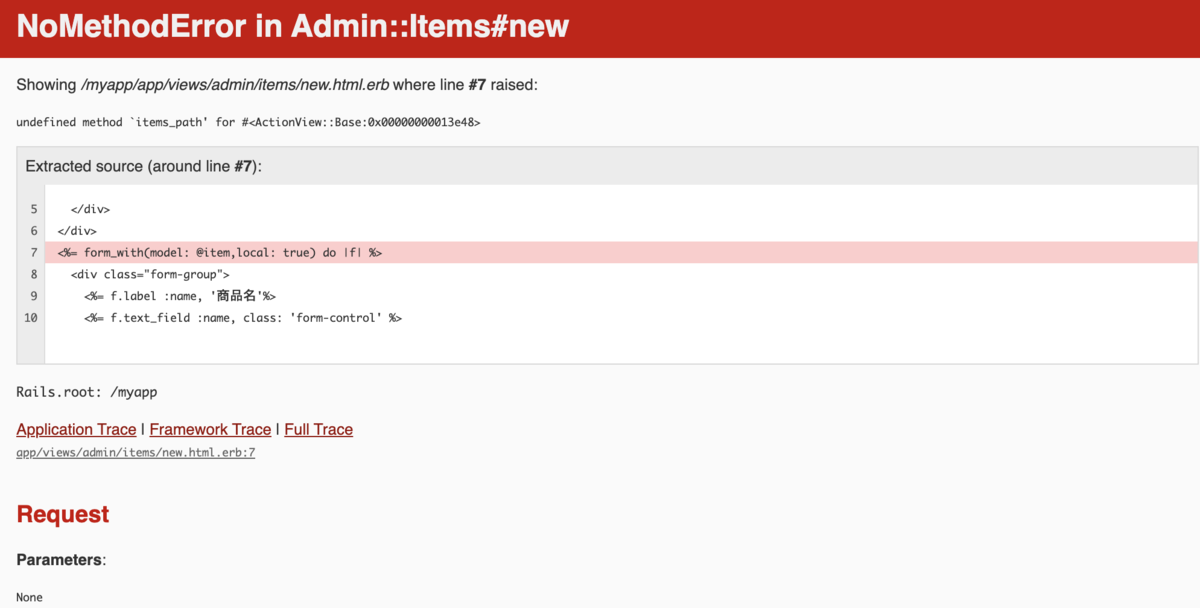Click the trace entry new.html.erb:7
Viewport: 1200px width, 608px height.
pyautogui.click(x=135, y=452)
